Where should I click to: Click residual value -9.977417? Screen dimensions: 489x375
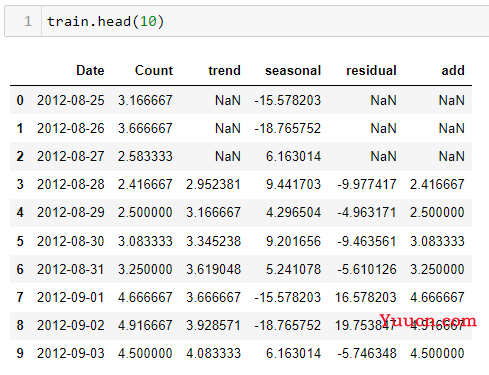pyautogui.click(x=367, y=184)
